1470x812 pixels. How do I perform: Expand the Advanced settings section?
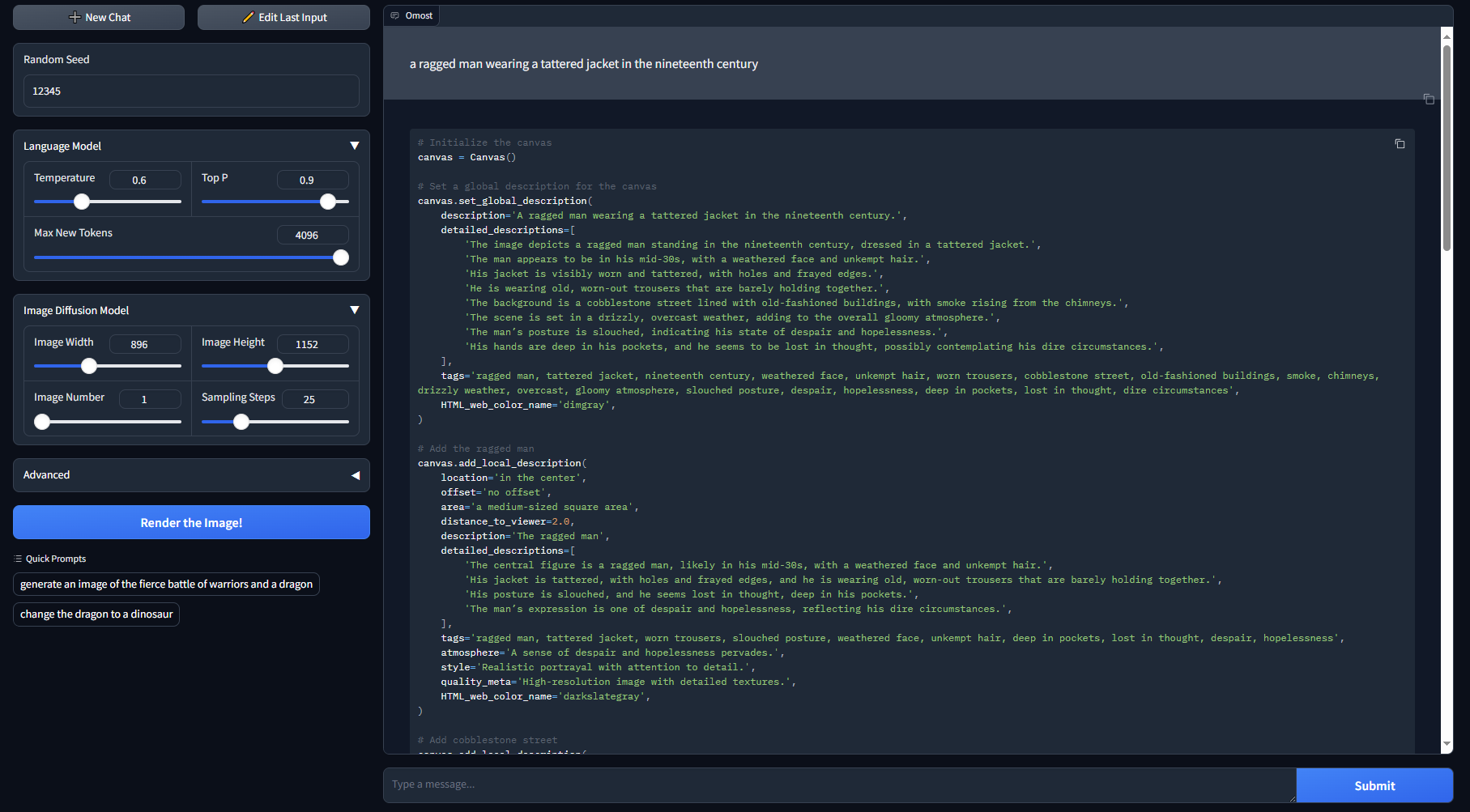356,475
